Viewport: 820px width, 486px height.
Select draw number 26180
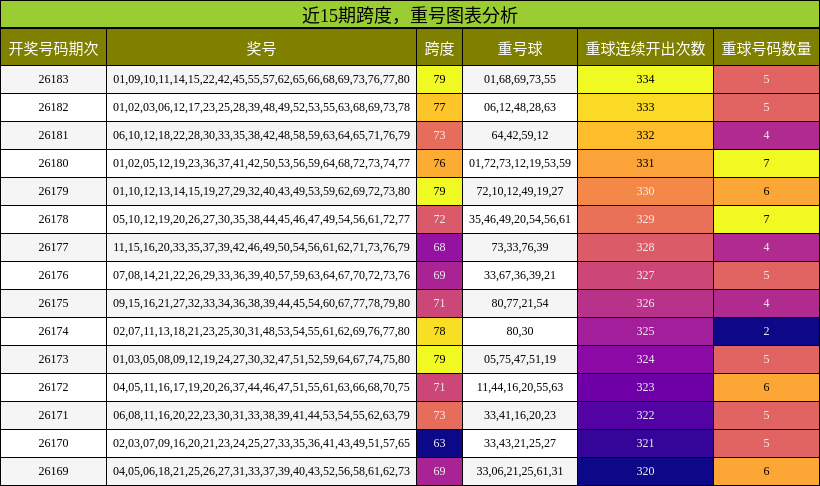point(53,163)
